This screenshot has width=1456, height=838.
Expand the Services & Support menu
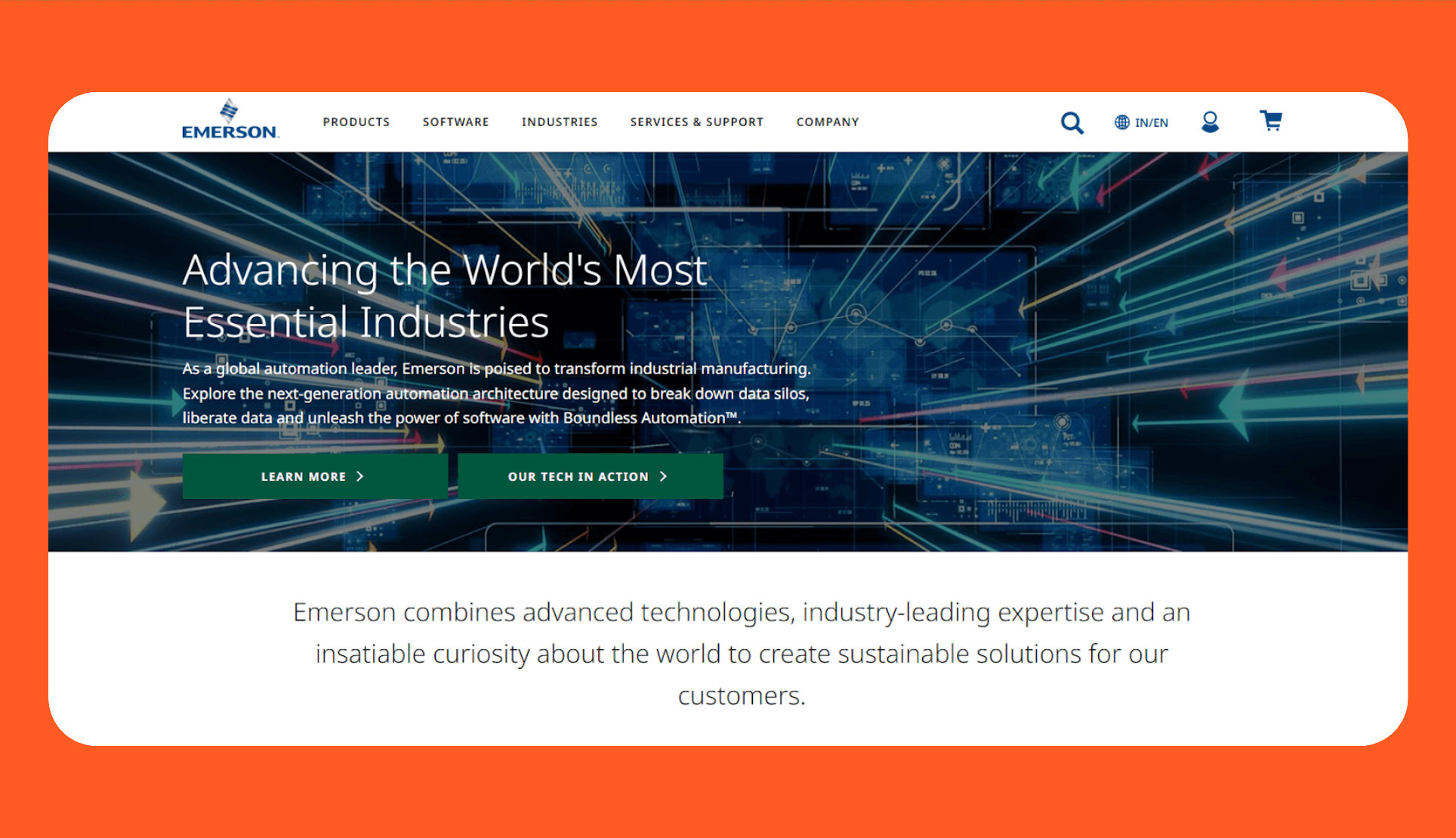[x=696, y=122]
